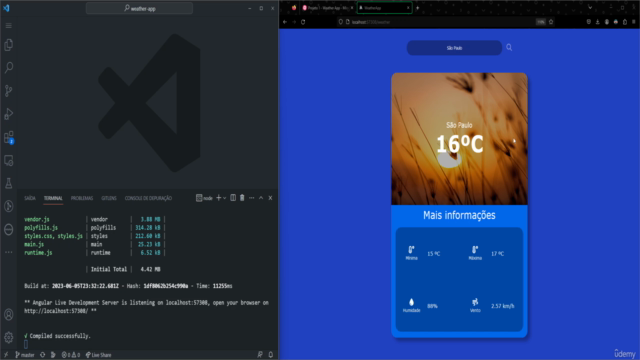Viewport: 640px width, 360px height.
Task: Open the localhost:57308 link in terminal
Action: pyautogui.click(x=56, y=311)
